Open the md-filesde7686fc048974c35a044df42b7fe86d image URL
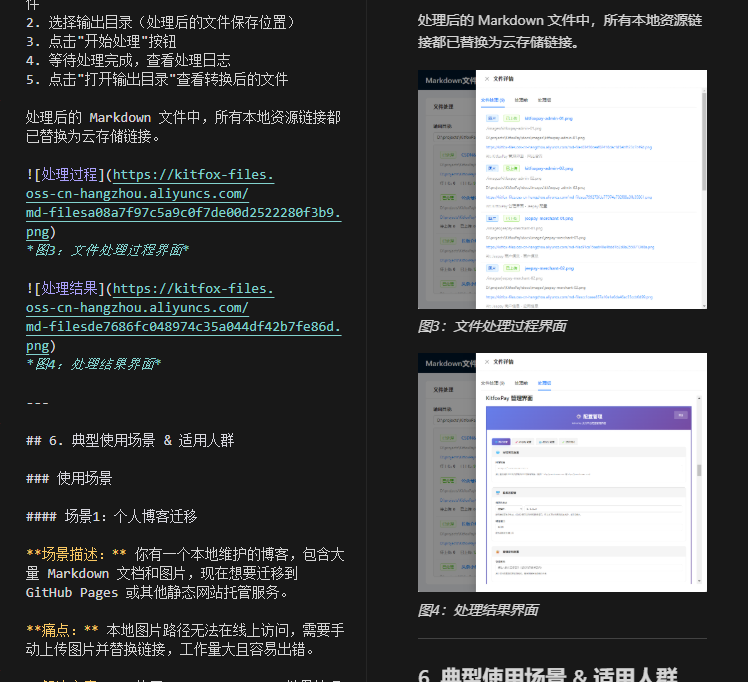Viewport: 748px width, 682px height. click(x=184, y=317)
